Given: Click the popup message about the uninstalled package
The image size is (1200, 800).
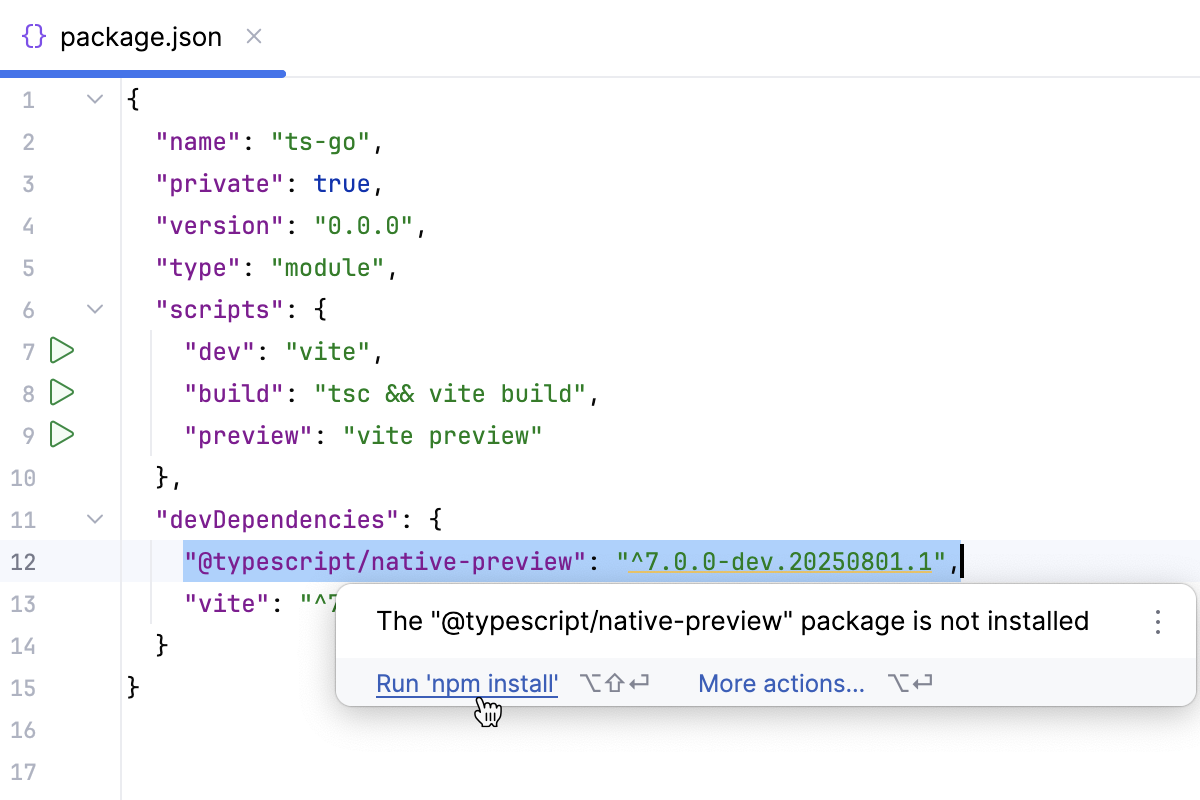Looking at the screenshot, I should (x=733, y=621).
